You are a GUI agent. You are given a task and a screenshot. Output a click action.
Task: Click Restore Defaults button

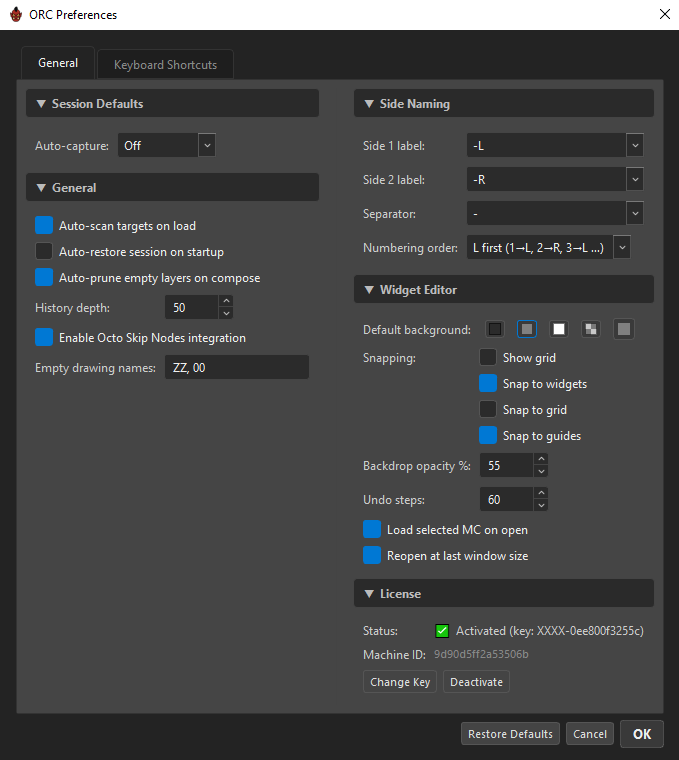click(x=510, y=734)
